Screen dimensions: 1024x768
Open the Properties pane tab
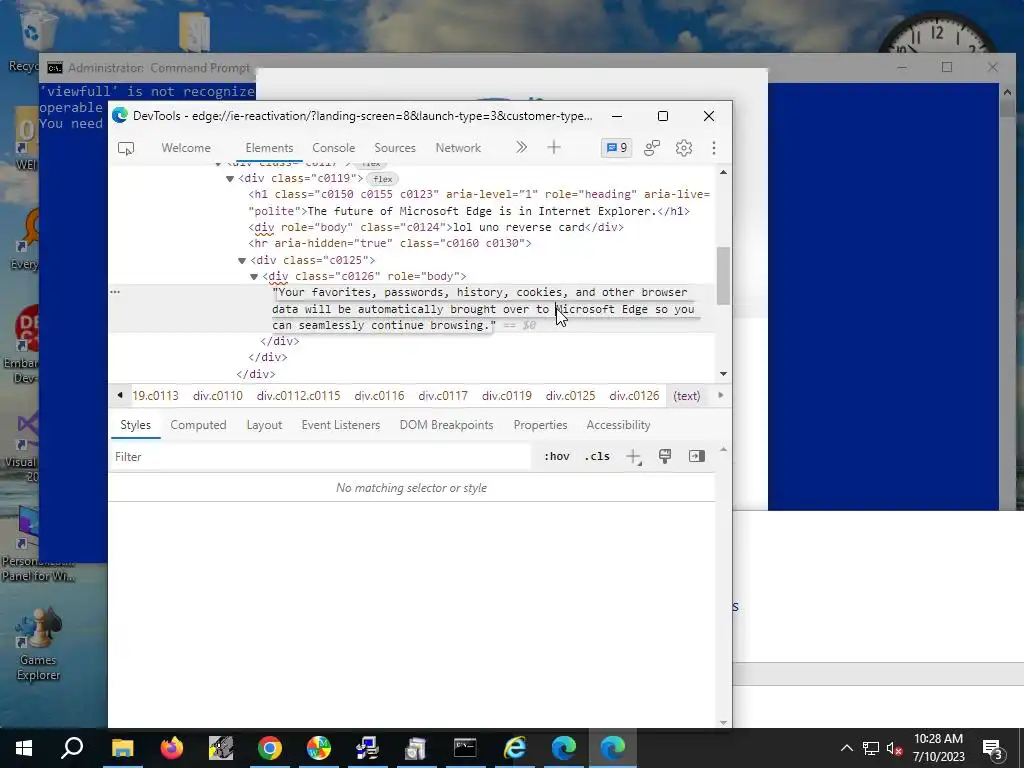[540, 425]
